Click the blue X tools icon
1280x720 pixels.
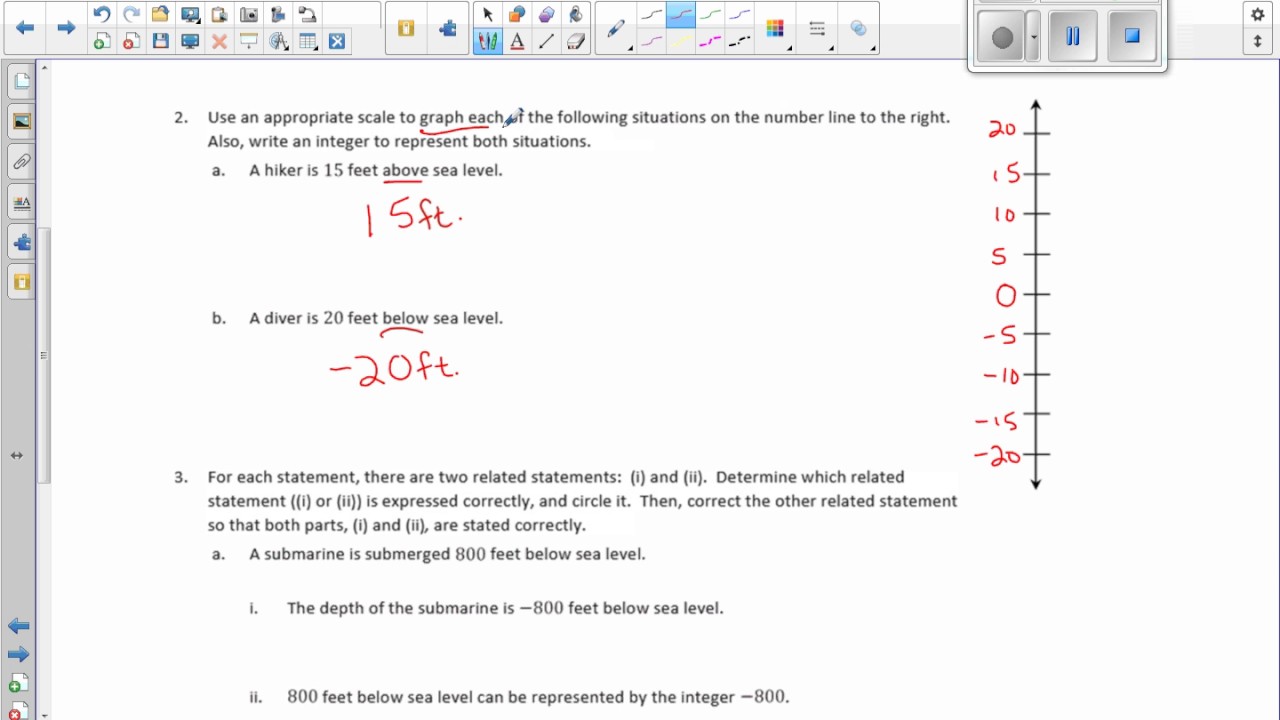(x=337, y=41)
